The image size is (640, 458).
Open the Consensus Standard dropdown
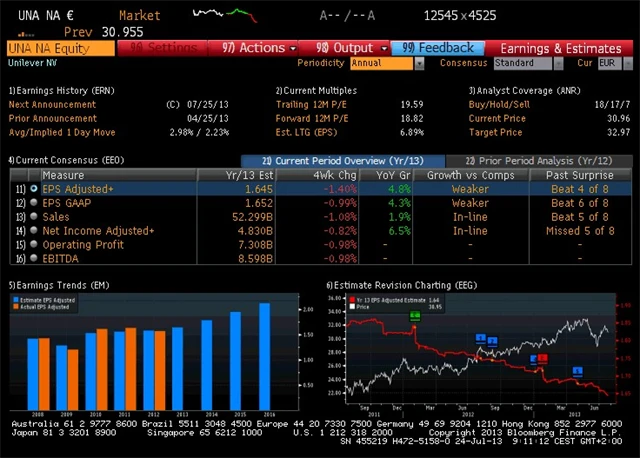coord(529,63)
